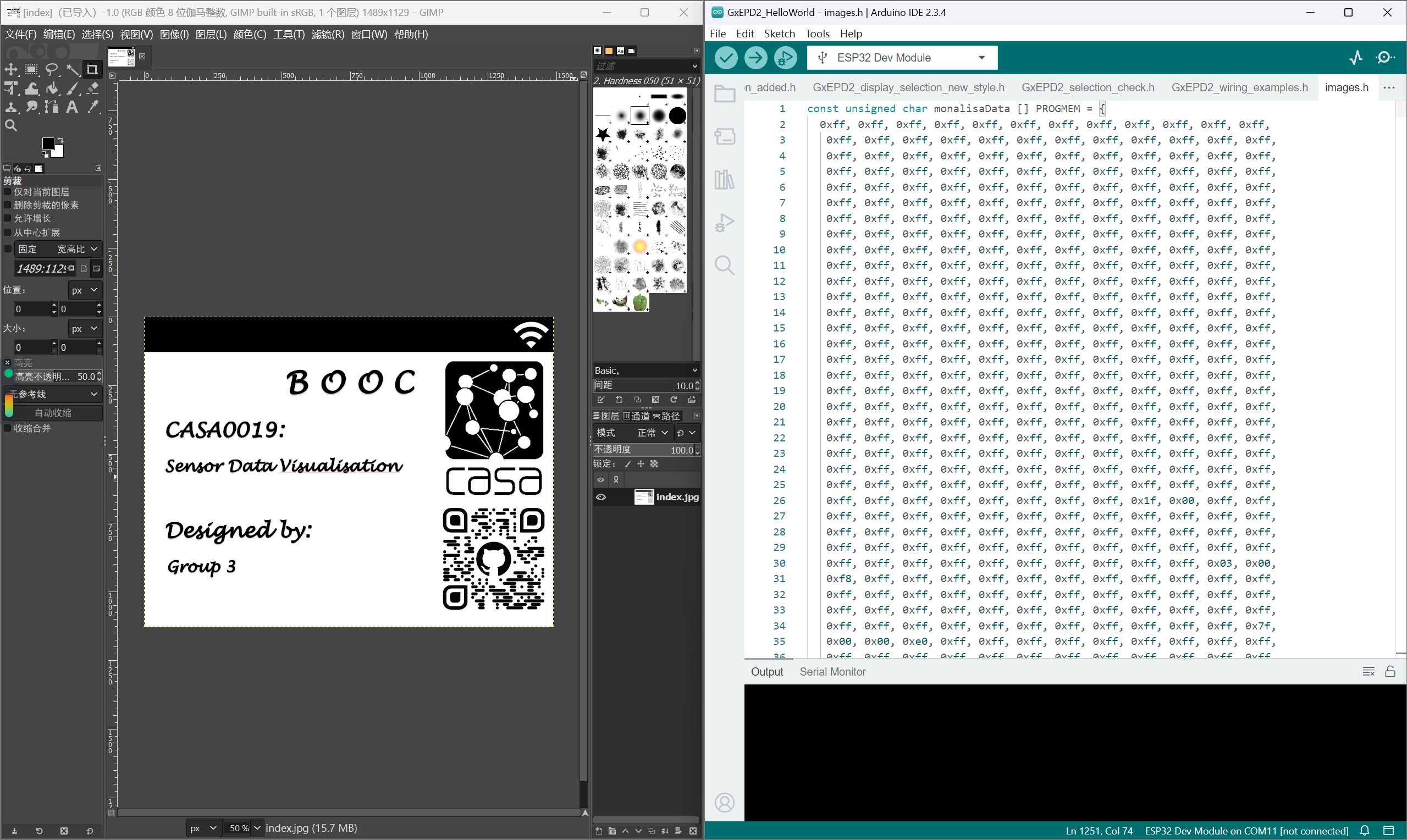
Task: Open the 50% zoom level dropdown
Action: 244,828
